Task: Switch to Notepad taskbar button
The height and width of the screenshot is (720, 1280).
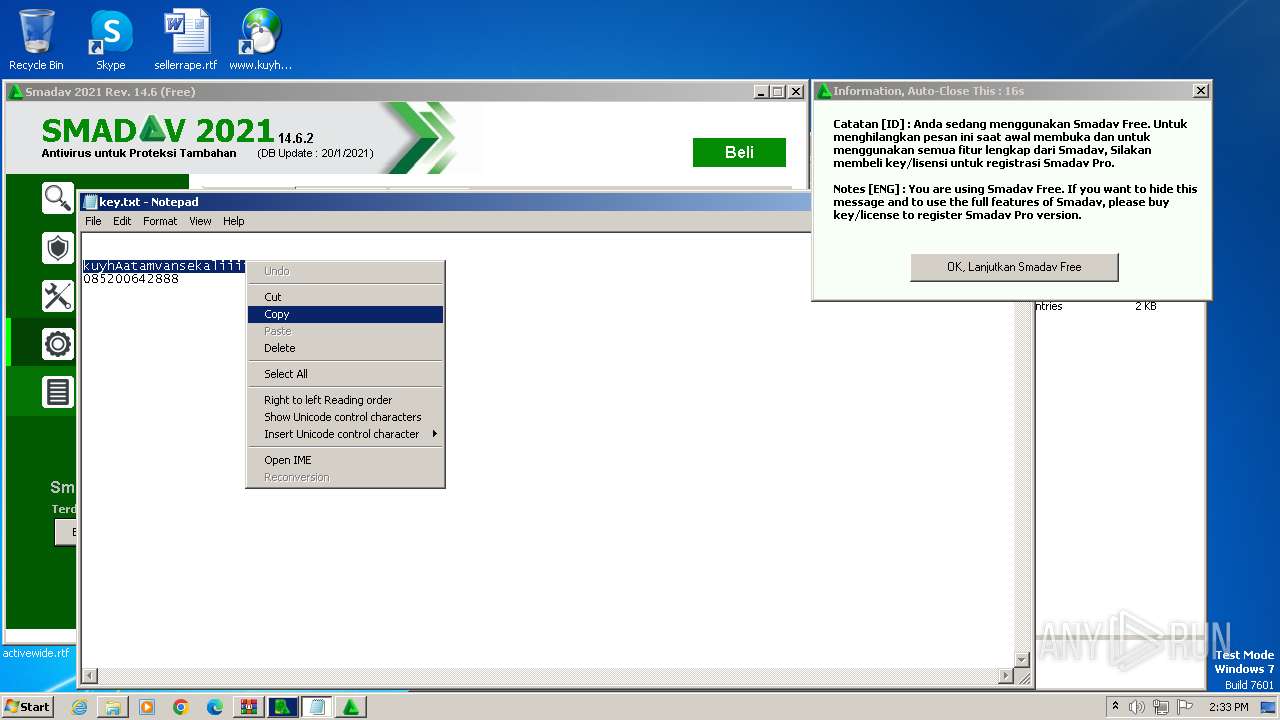Action: point(317,707)
